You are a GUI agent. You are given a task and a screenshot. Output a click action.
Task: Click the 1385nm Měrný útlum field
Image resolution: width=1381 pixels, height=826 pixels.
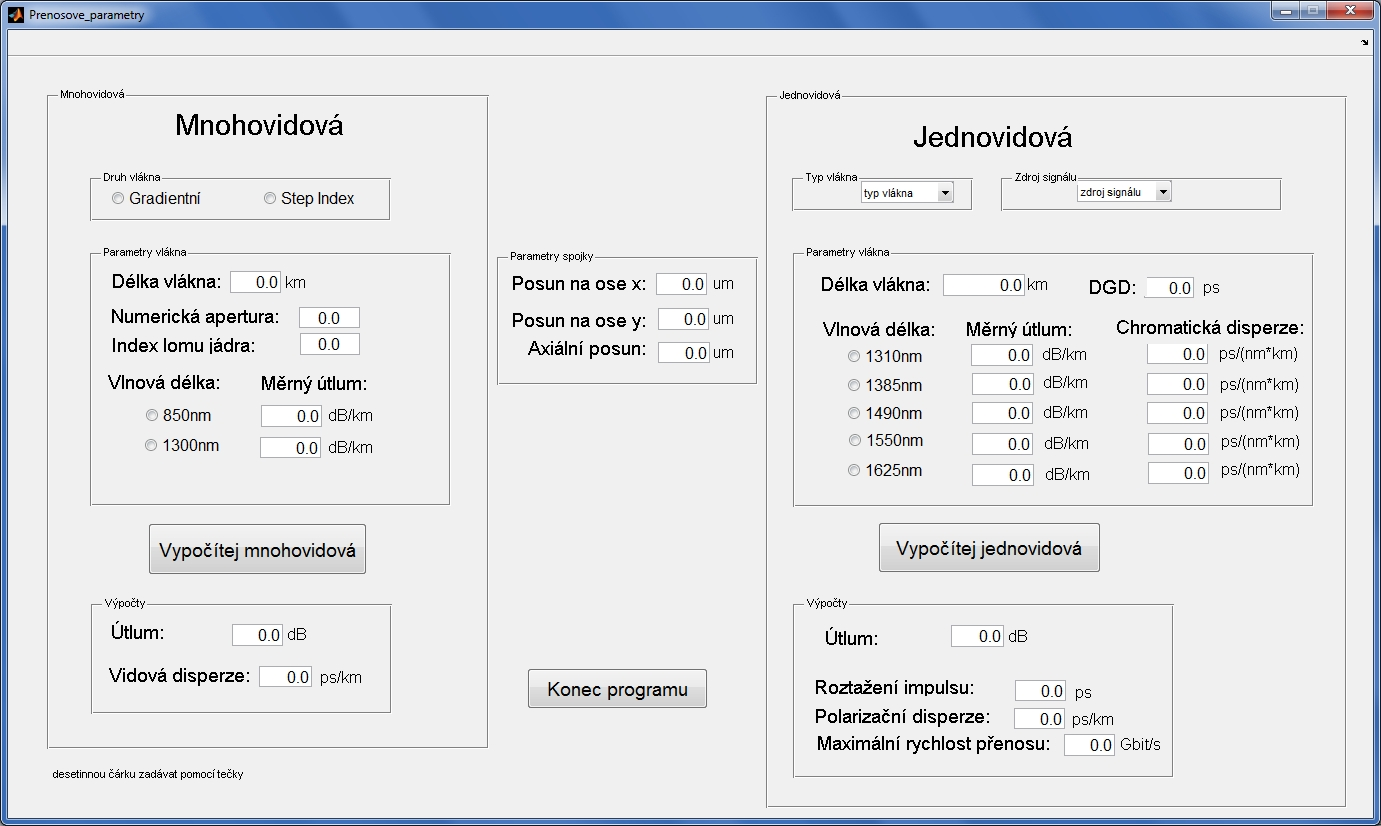click(x=1002, y=384)
